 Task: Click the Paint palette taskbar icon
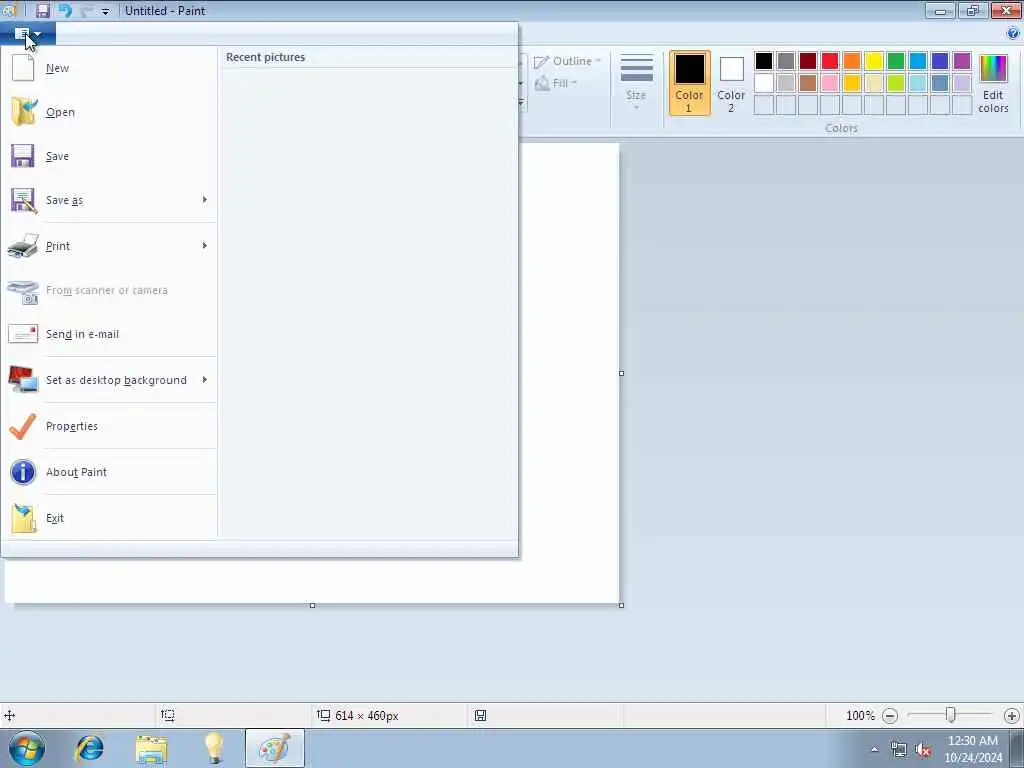275,748
